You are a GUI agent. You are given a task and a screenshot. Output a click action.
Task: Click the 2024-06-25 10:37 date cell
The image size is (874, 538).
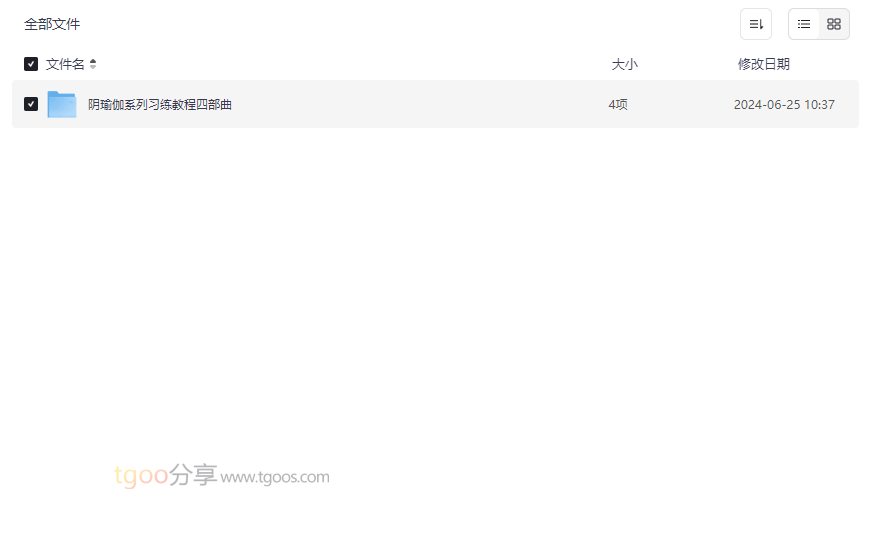(784, 104)
